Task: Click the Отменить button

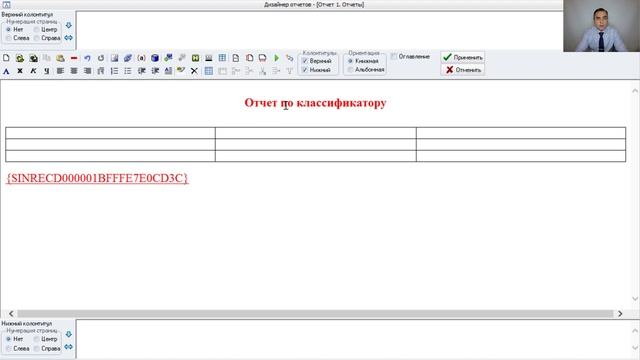Action: point(462,70)
